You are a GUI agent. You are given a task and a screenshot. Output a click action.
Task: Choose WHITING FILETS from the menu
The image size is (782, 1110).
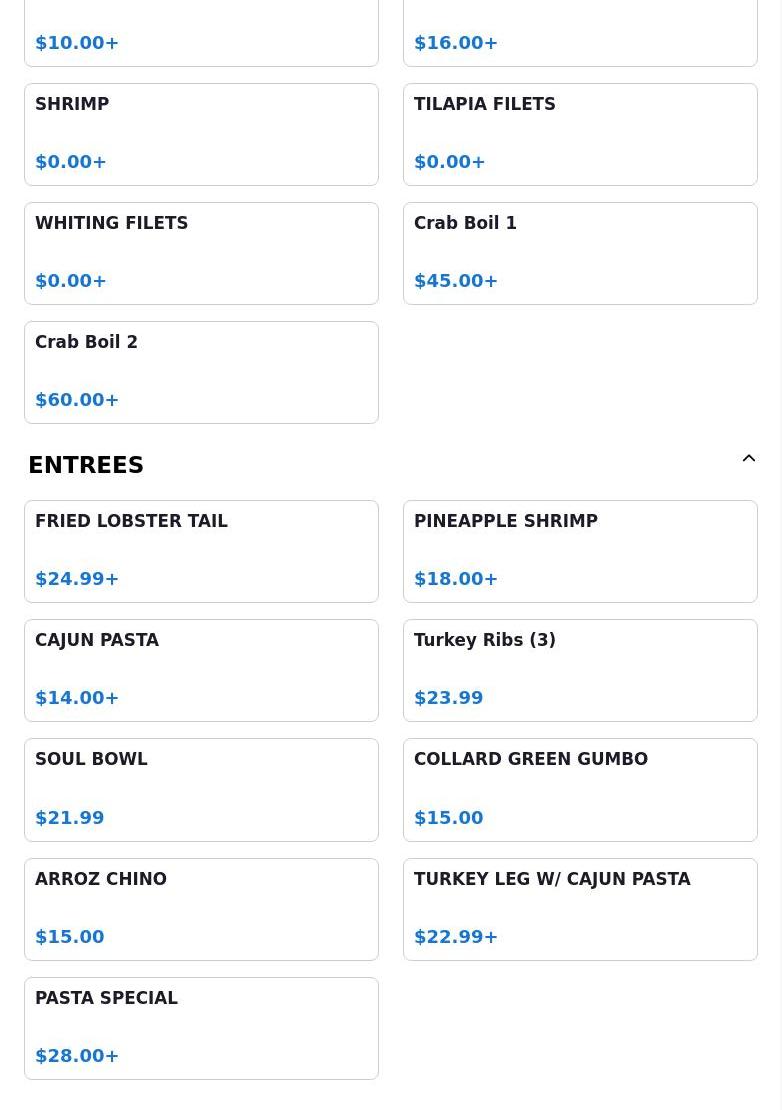tap(202, 253)
